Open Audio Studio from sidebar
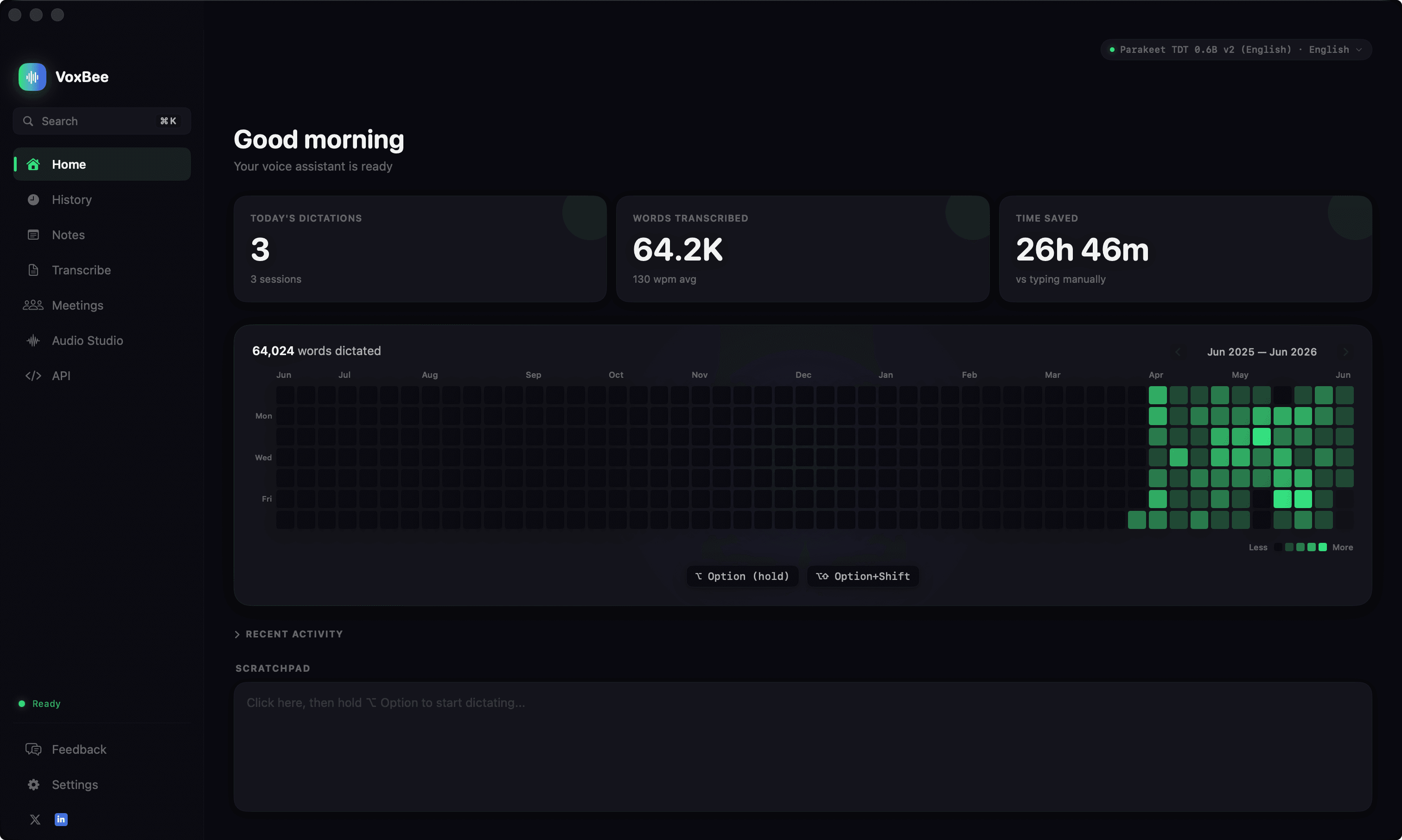1402x840 pixels. coord(102,340)
